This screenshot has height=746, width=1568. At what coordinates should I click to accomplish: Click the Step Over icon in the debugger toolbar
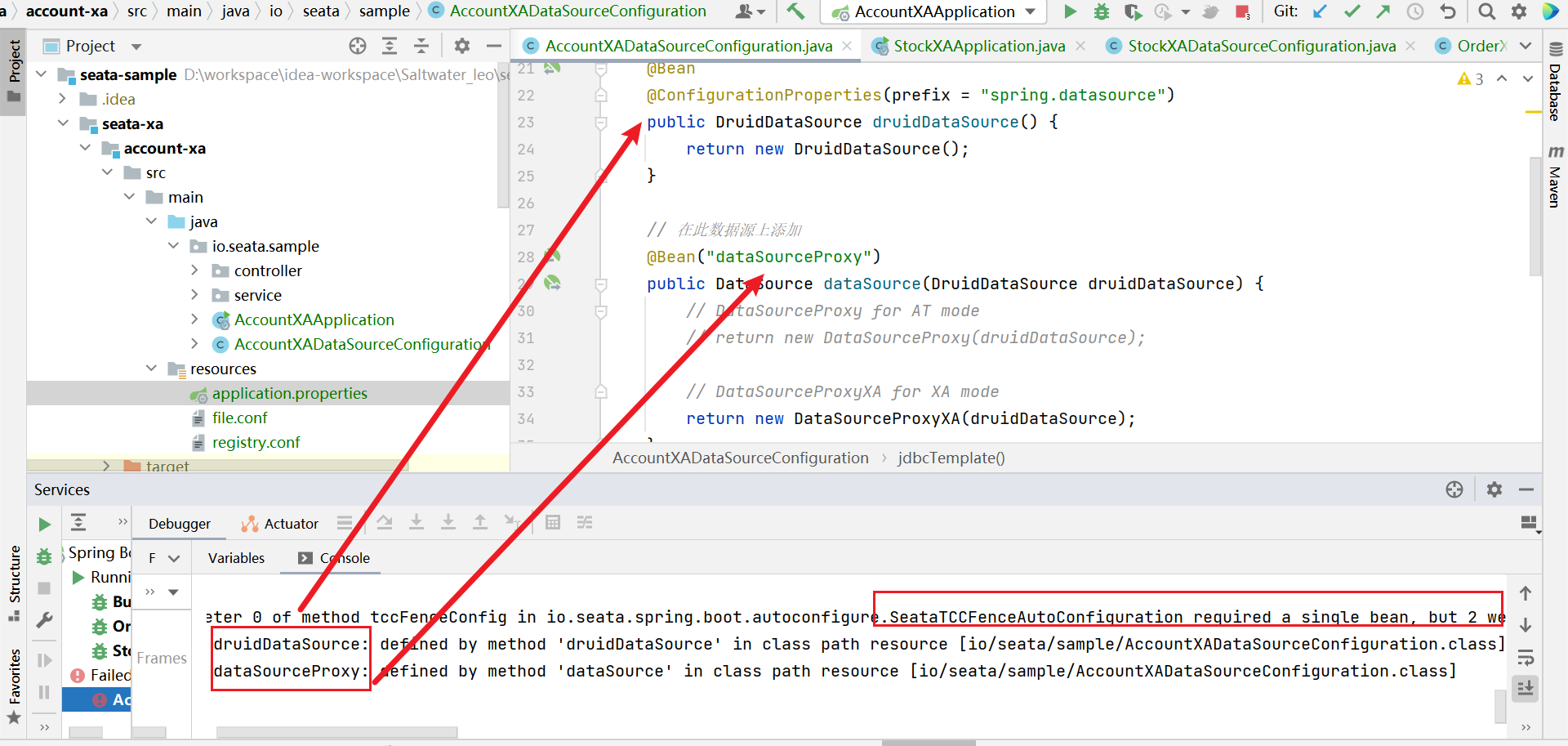385,522
